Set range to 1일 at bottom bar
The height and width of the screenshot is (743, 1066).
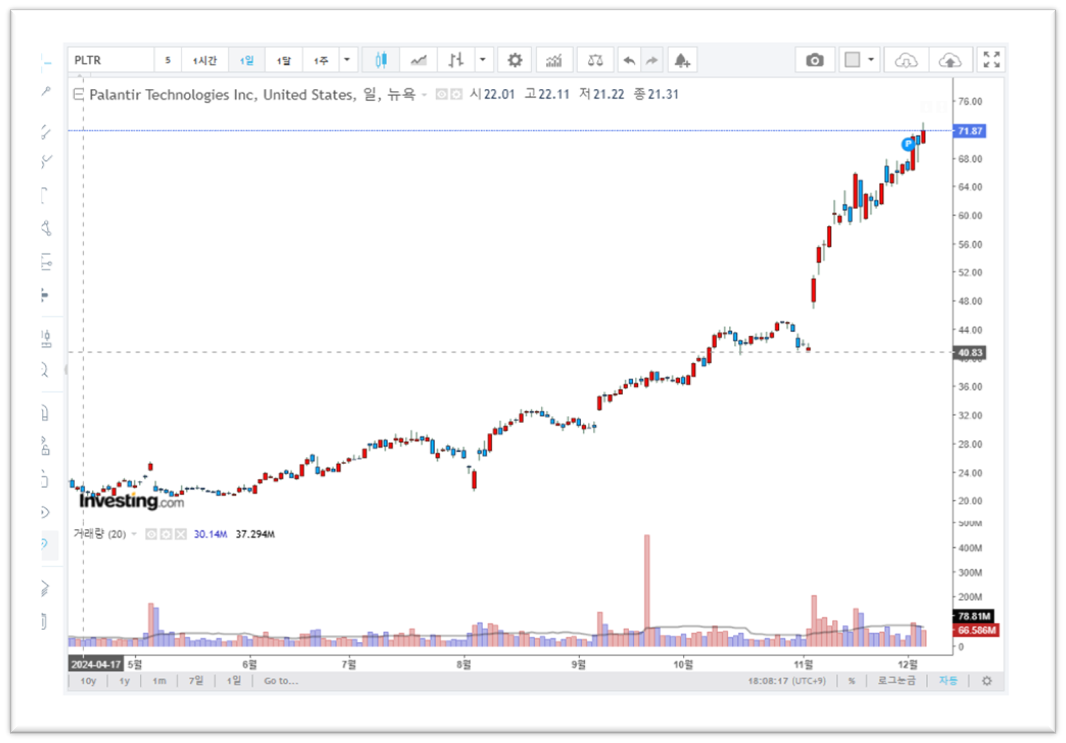tap(233, 680)
